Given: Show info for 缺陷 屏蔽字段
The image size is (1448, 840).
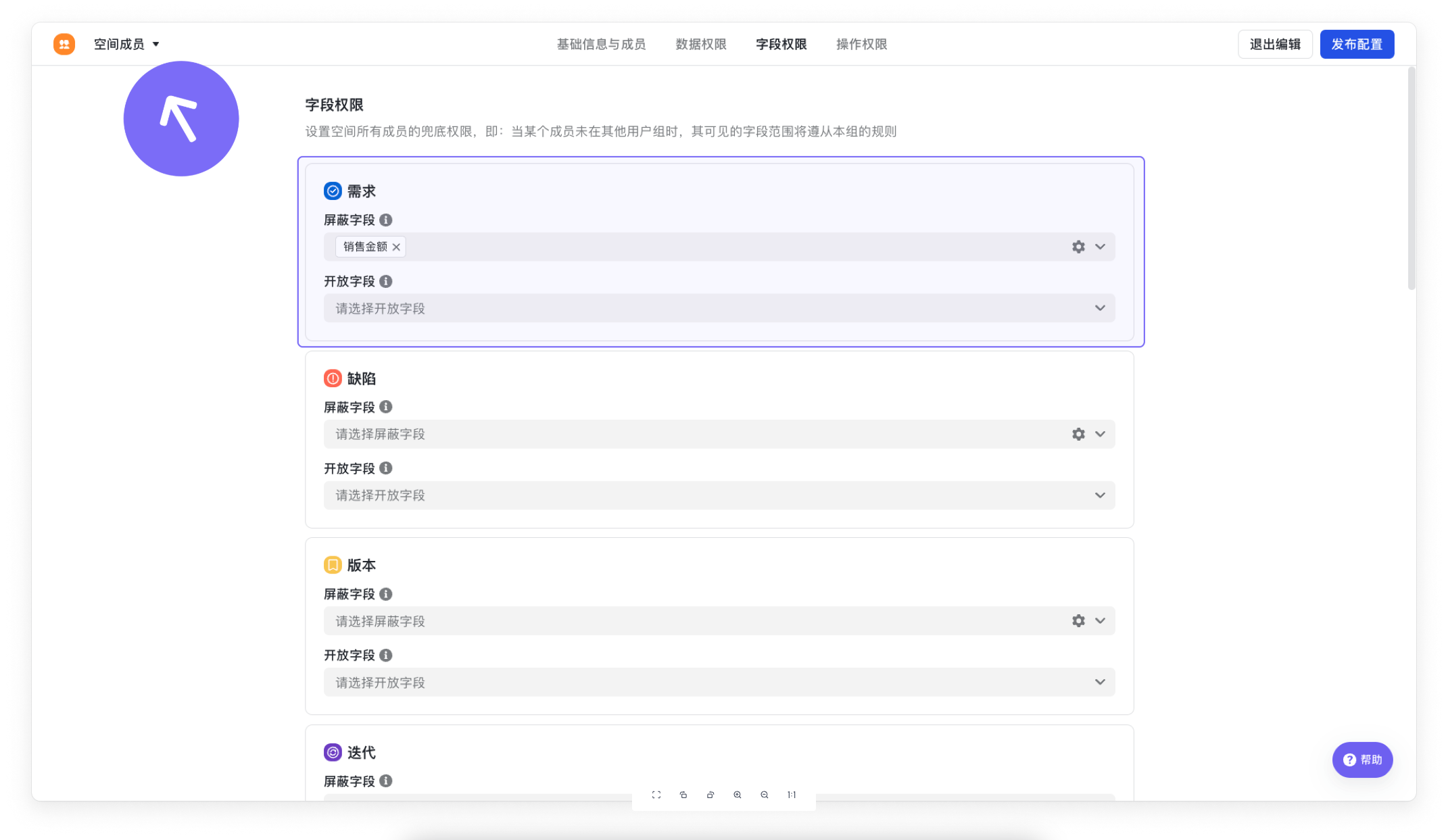Looking at the screenshot, I should pos(386,407).
